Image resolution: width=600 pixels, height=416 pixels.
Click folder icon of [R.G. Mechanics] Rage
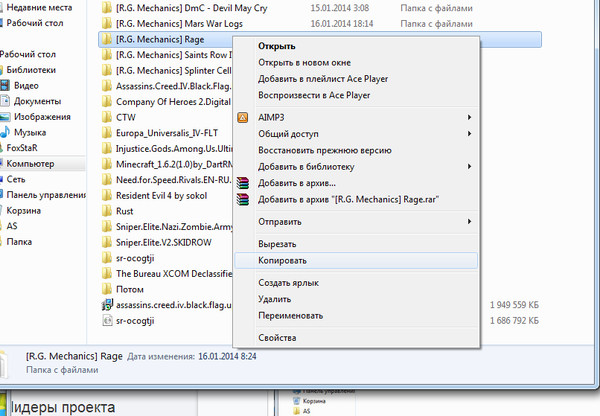click(x=107, y=39)
